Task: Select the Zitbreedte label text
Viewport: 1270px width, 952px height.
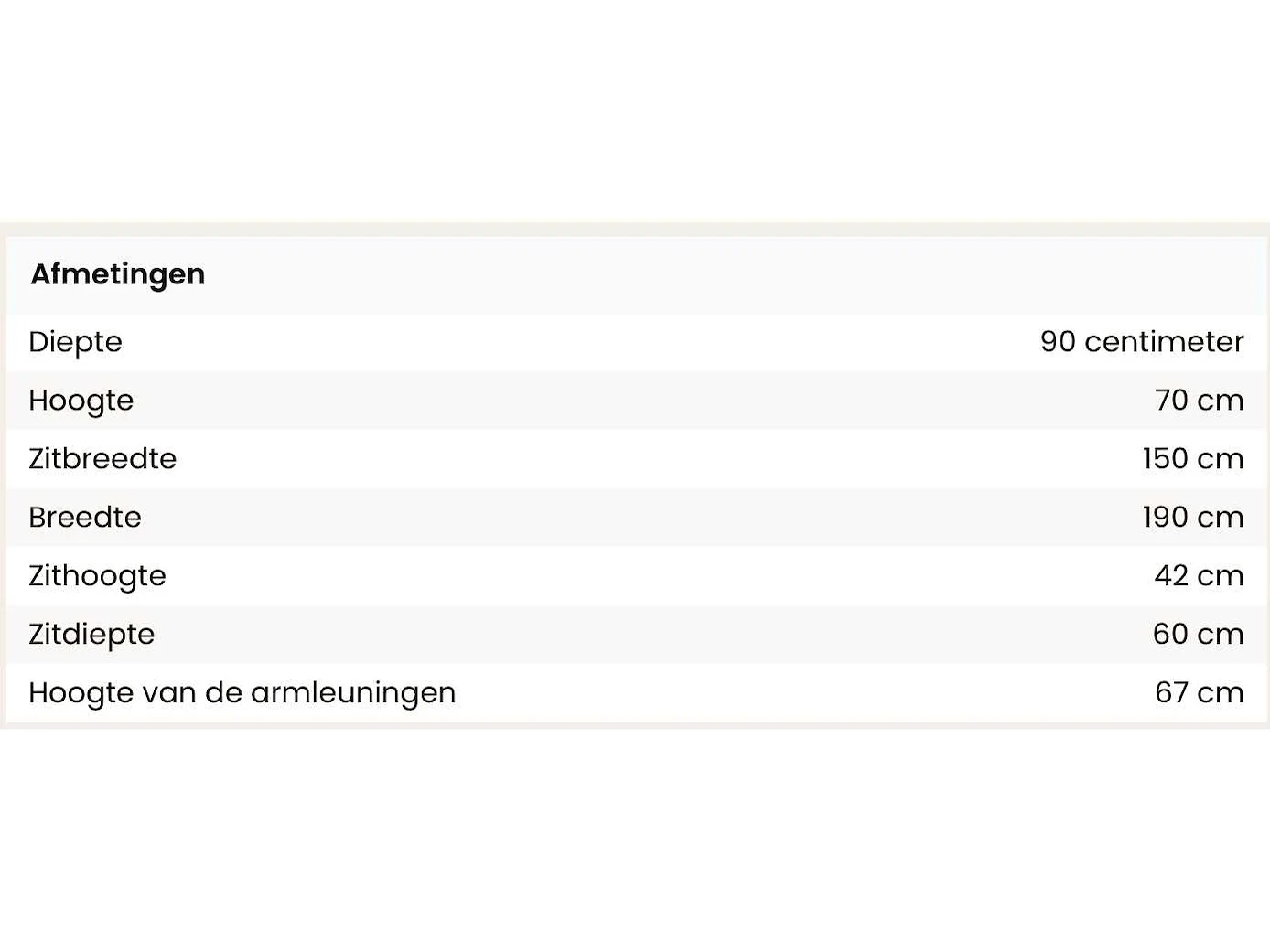Action: (102, 459)
